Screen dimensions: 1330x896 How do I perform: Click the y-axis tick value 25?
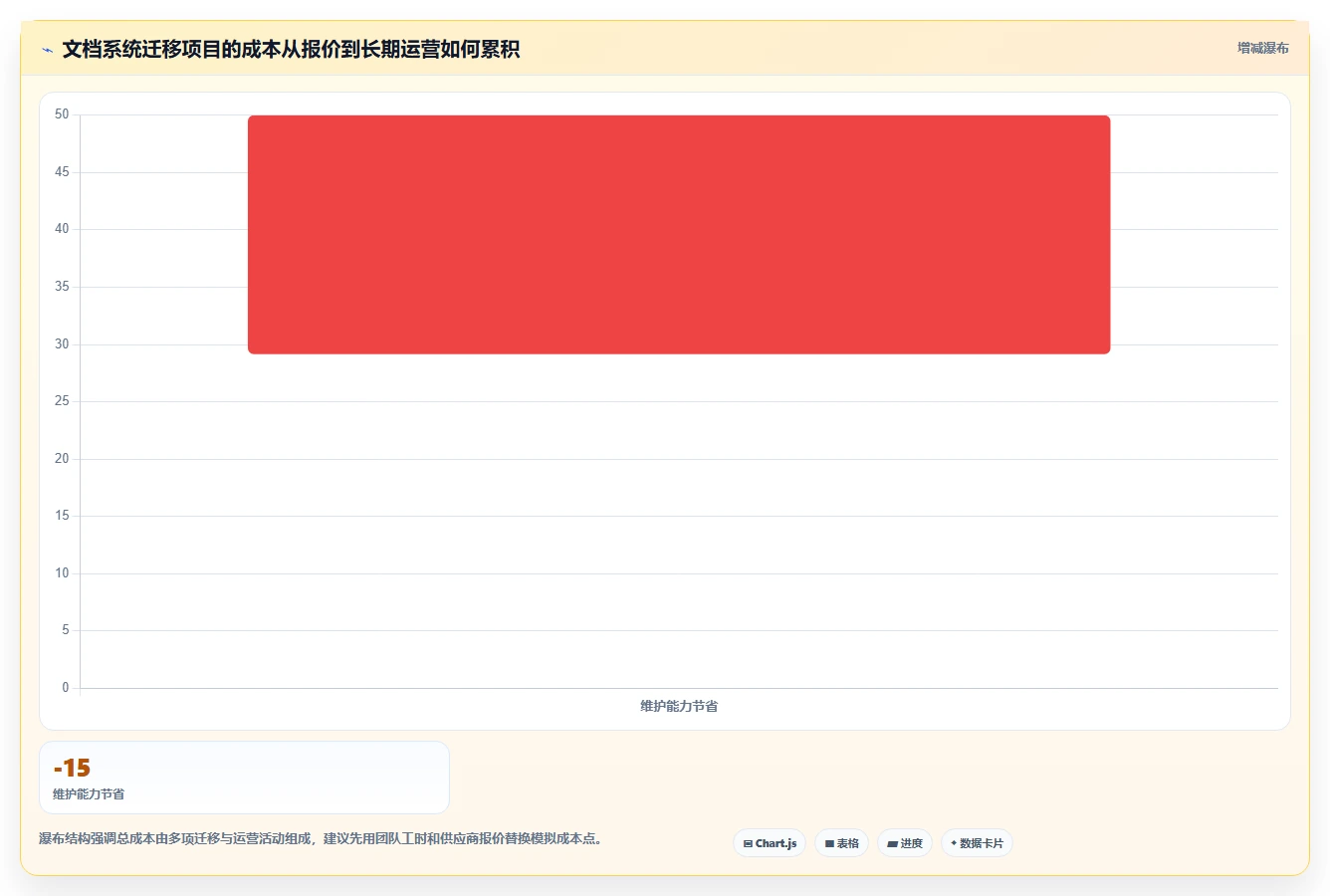point(62,401)
